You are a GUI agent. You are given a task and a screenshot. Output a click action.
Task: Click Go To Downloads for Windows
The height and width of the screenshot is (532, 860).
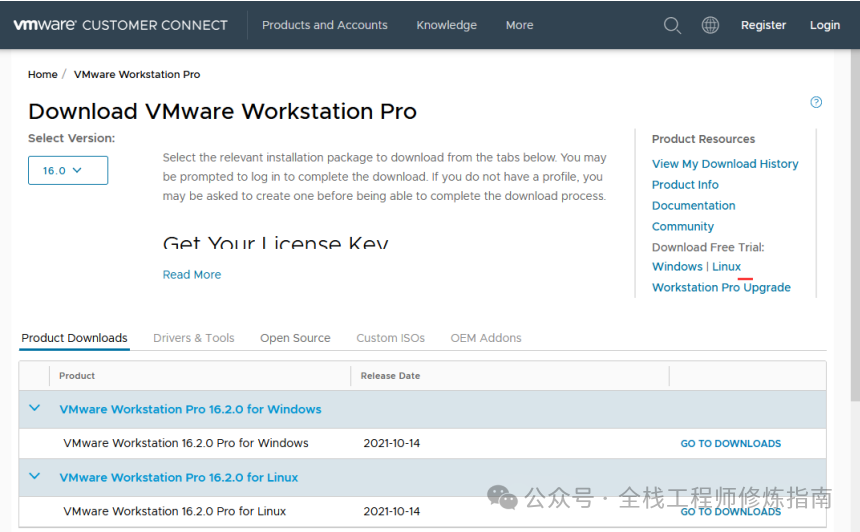pyautogui.click(x=730, y=443)
